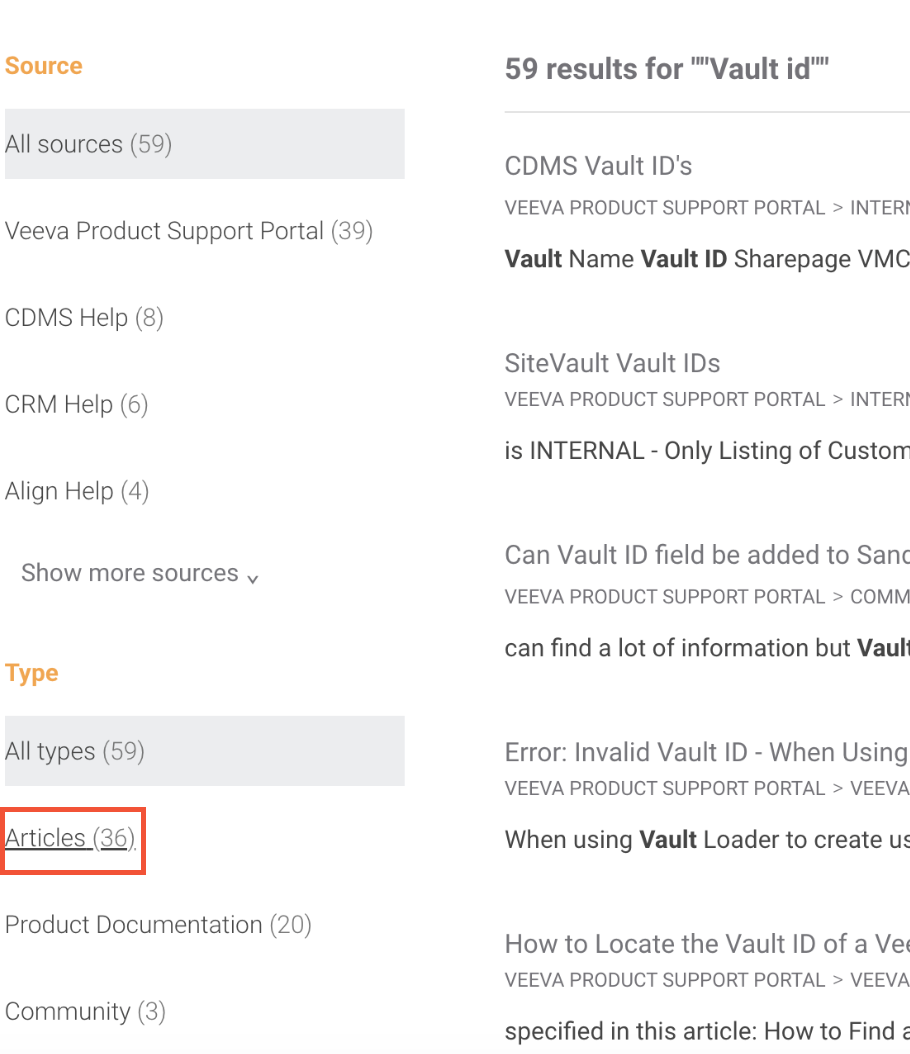Click portal breadcrumb under How to Locate result
Screen dimensions: 910x1054
point(665,981)
